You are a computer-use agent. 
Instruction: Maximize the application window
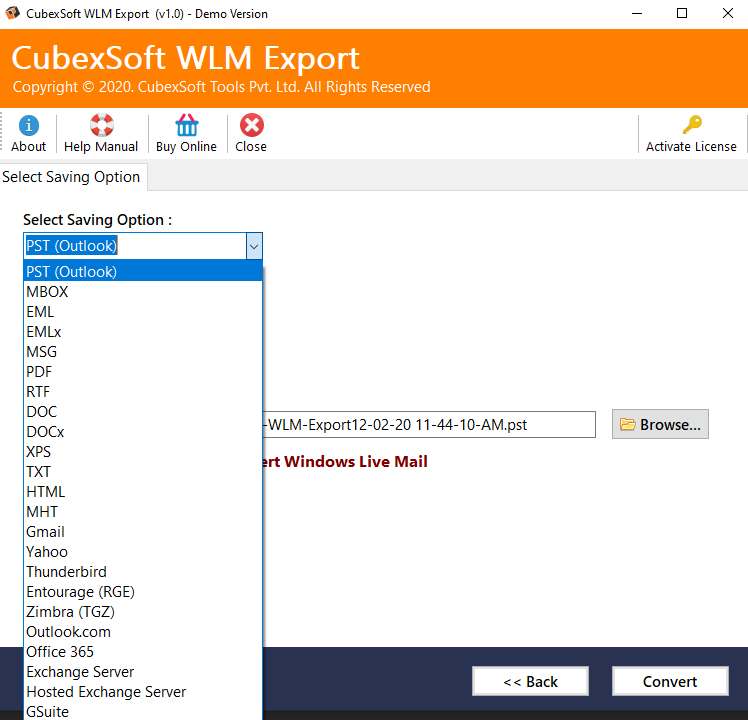click(x=682, y=14)
